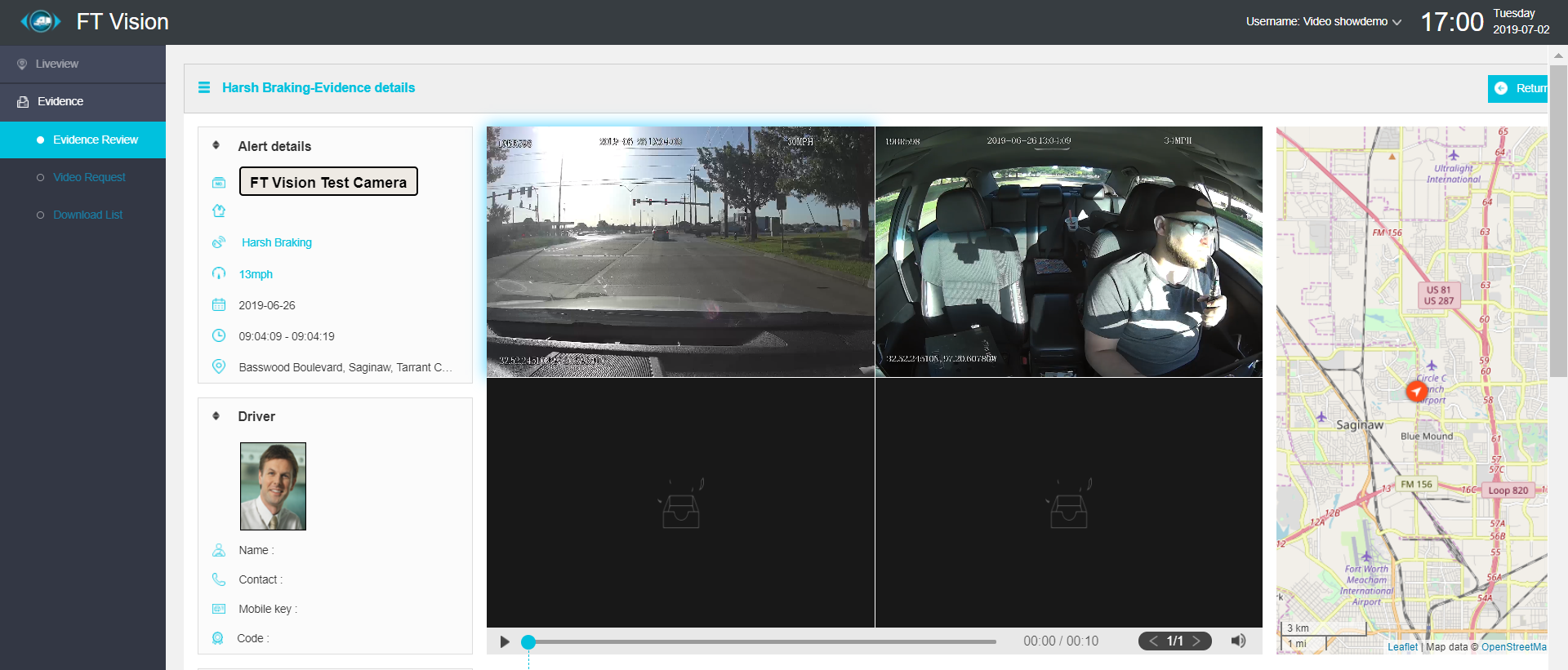Click the clock icon beside alert time range
Viewport: 1568px width, 670px height.
click(219, 335)
